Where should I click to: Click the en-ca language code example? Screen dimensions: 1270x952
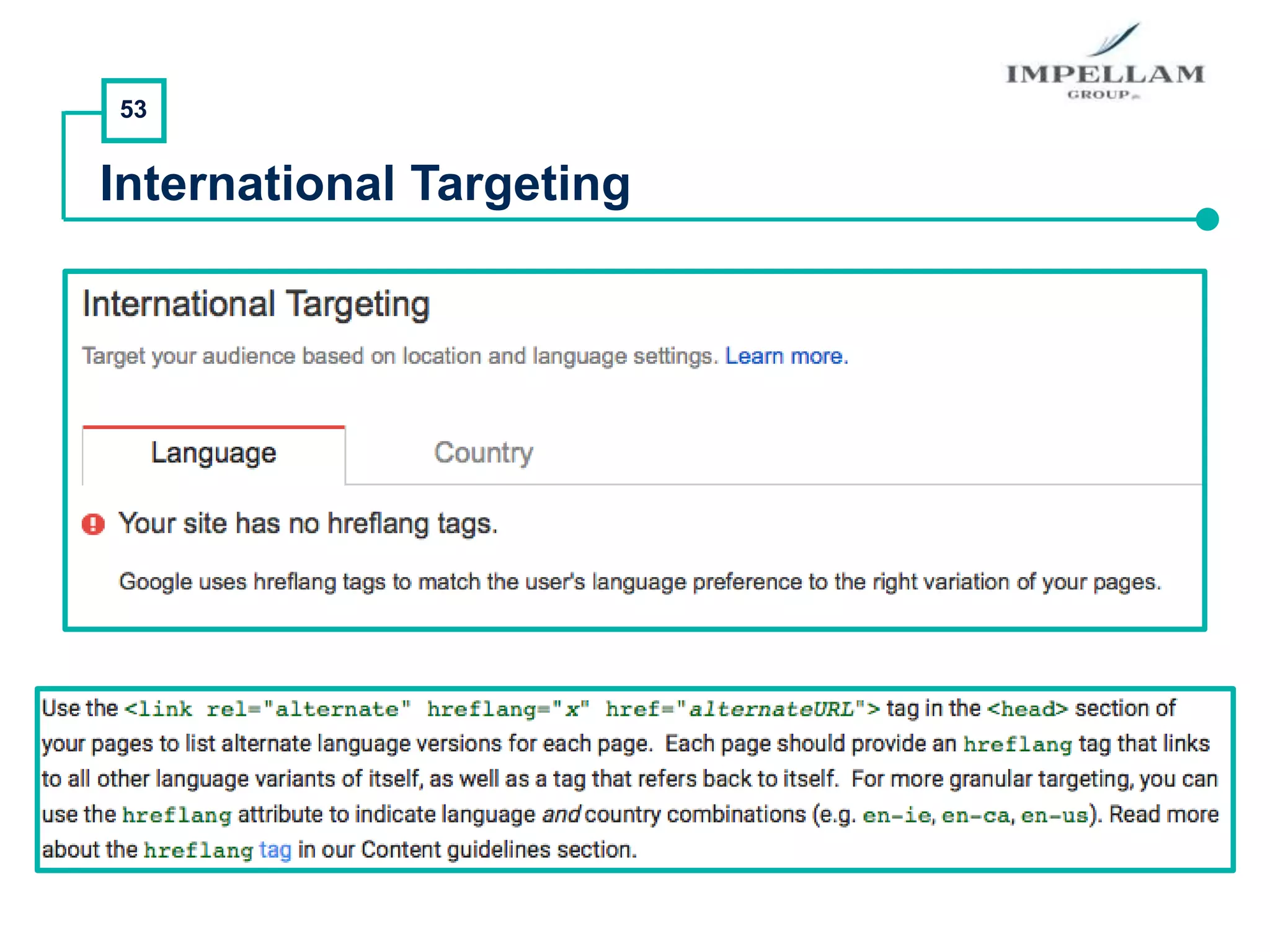976,815
